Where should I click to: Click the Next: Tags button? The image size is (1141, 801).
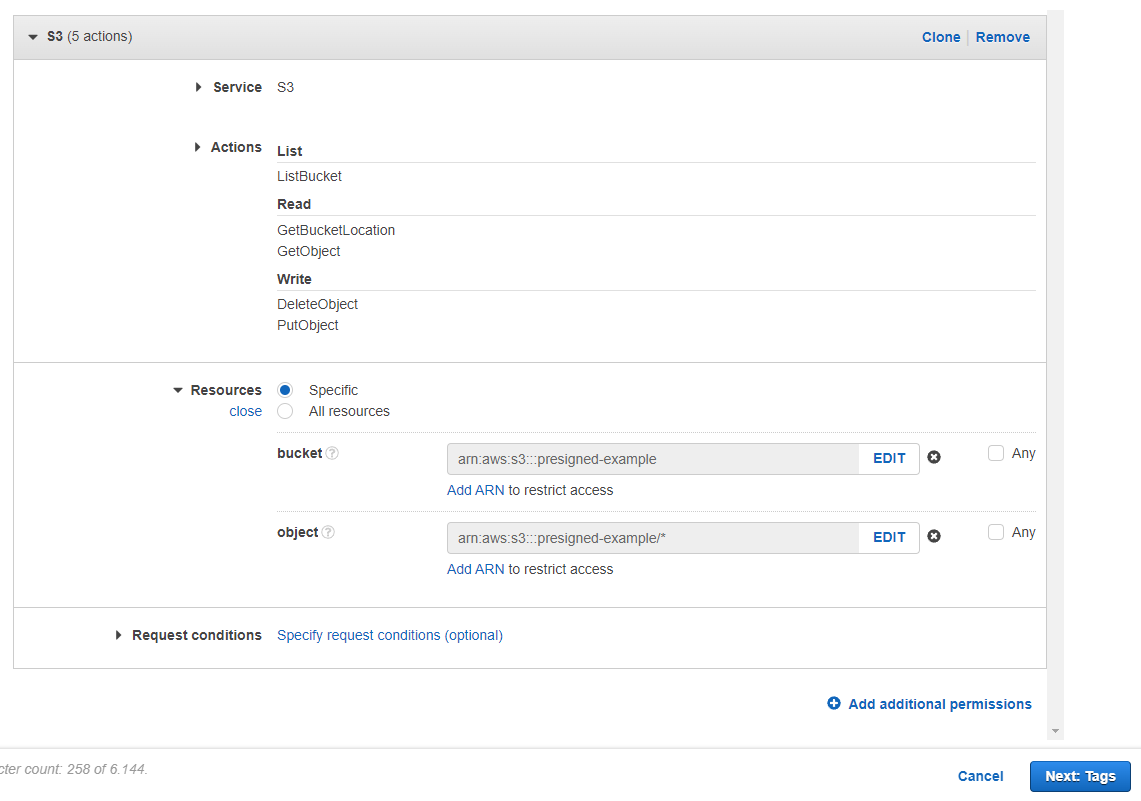coord(1079,776)
